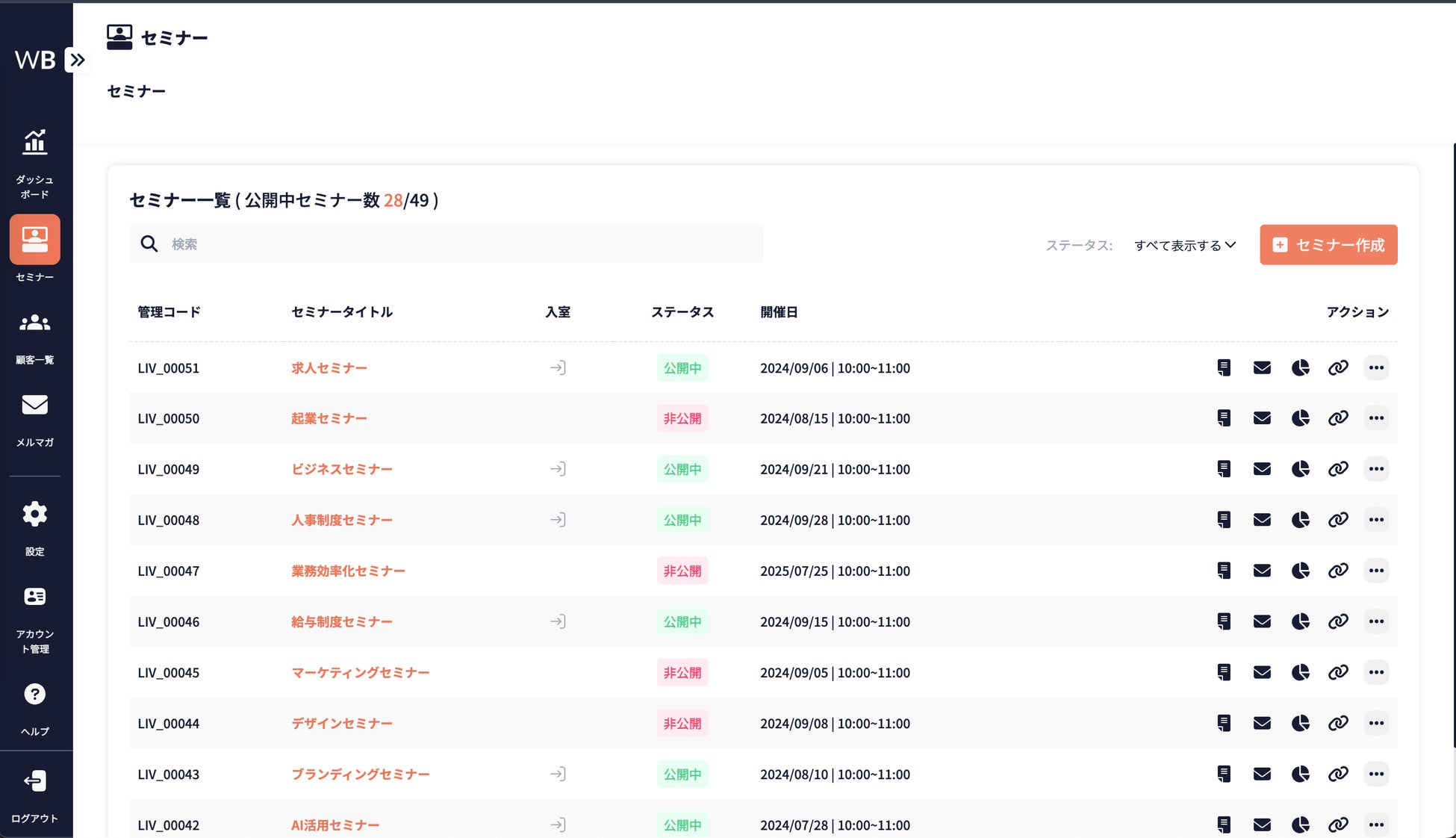Viewport: 1456px width, 838px height.
Task: Open more actions menu for LIV_00047
Action: pos(1376,571)
